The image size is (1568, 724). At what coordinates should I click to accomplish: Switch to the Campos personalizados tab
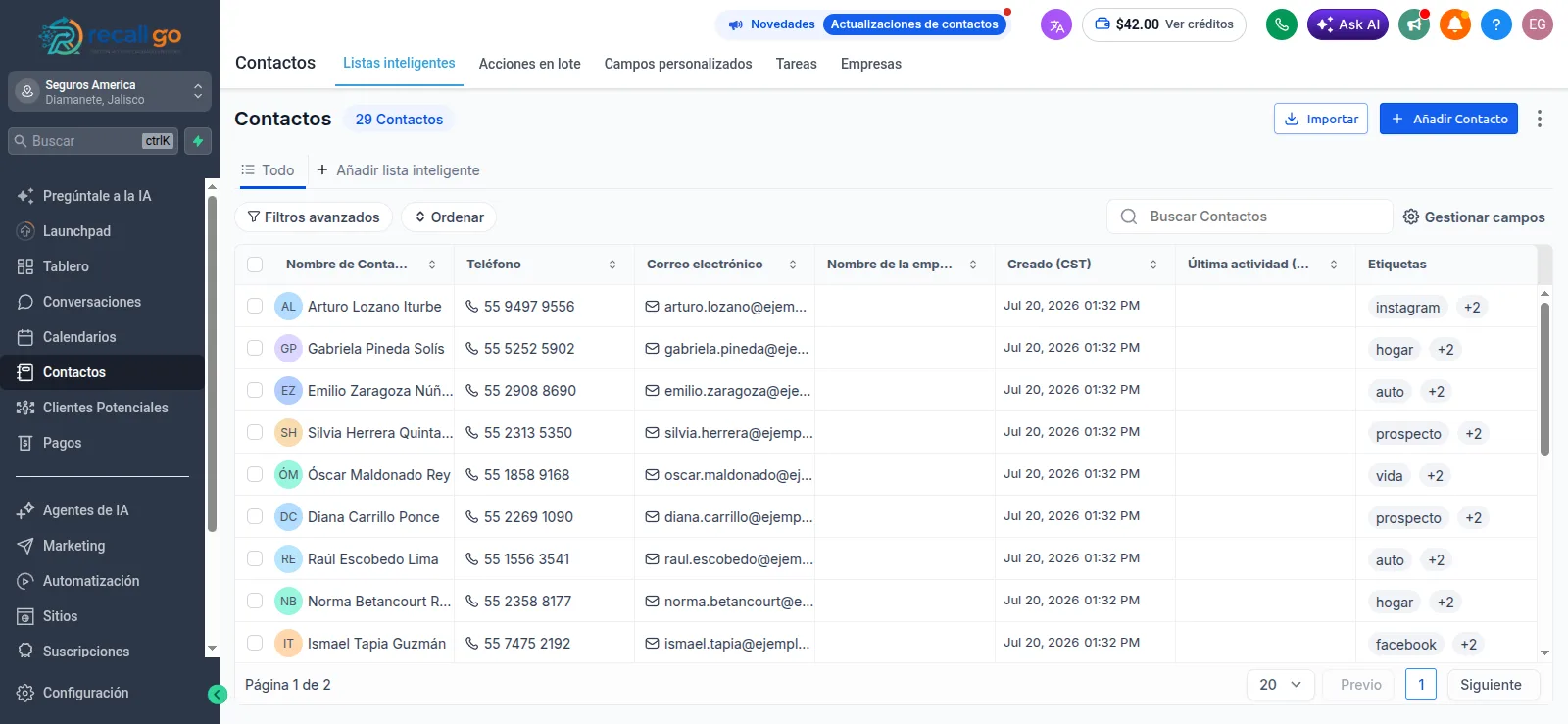click(678, 64)
